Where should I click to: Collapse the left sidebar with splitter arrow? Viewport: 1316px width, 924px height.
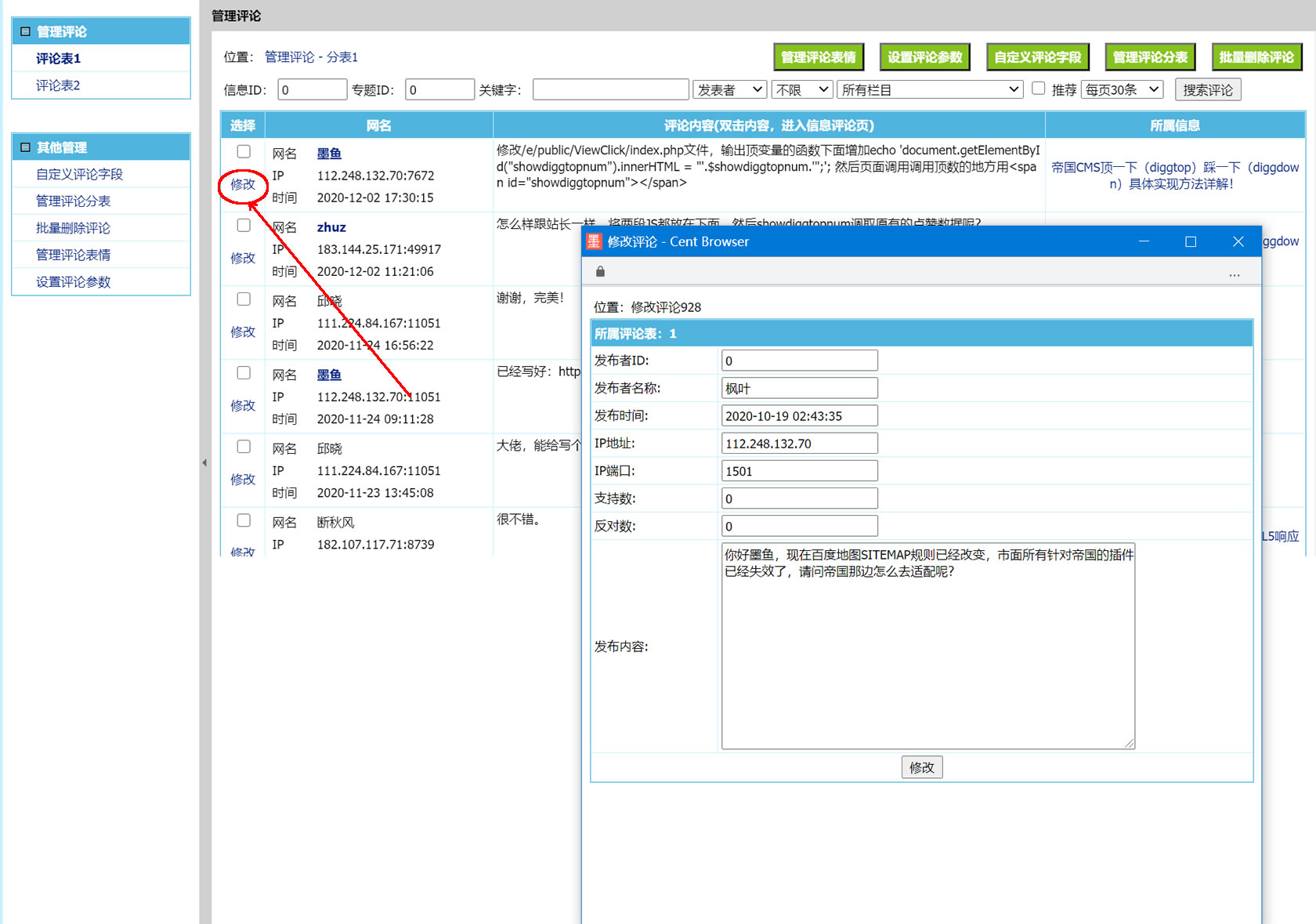204,462
